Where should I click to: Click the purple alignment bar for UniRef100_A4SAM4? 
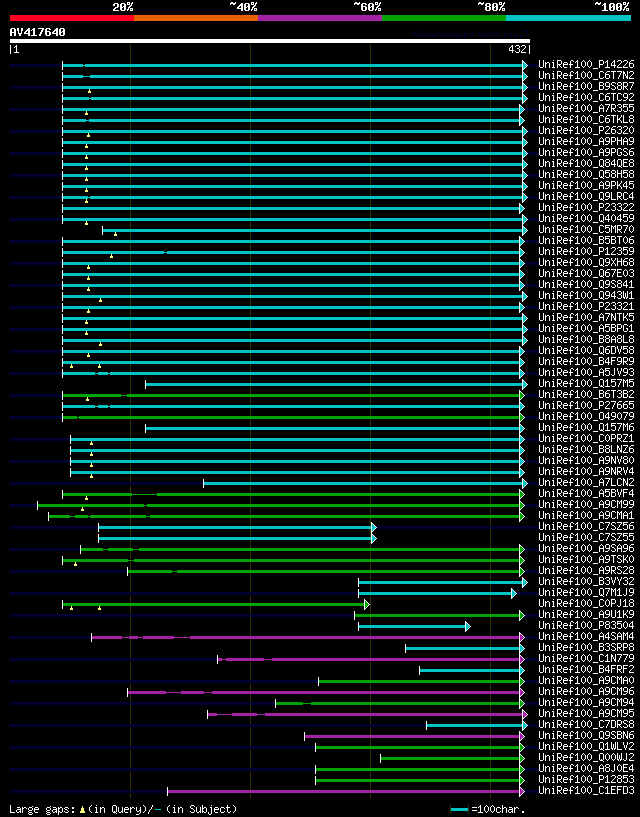point(307,637)
